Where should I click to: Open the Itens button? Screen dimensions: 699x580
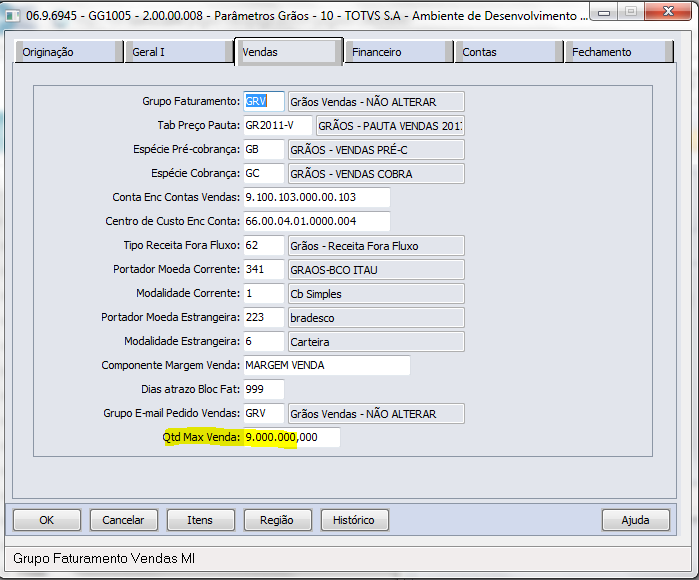click(200, 520)
